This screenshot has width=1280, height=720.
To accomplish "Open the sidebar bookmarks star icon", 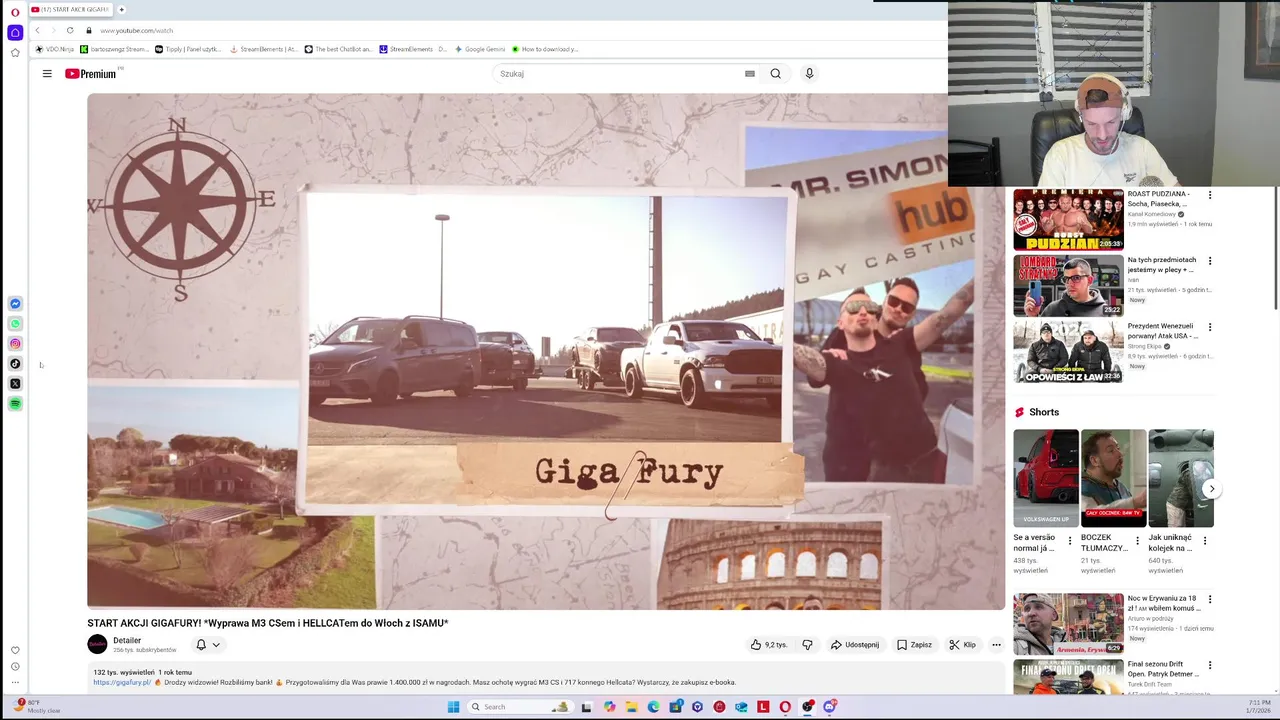I will (x=15, y=52).
